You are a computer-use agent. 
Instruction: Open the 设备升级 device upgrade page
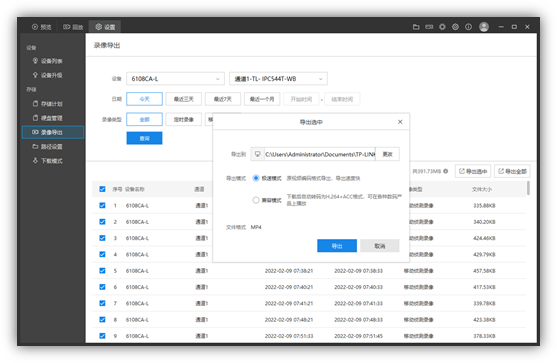48,75
